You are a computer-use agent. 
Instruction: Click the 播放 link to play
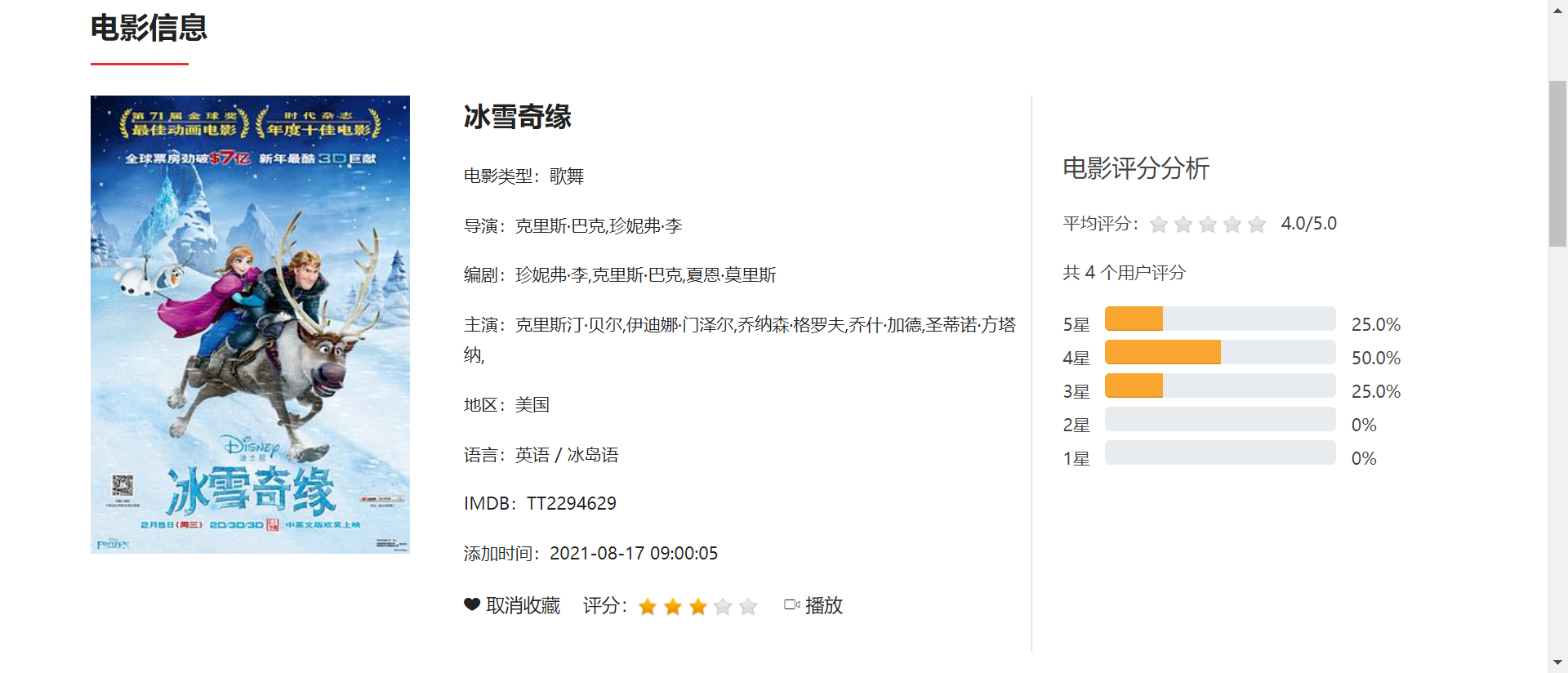pos(824,605)
